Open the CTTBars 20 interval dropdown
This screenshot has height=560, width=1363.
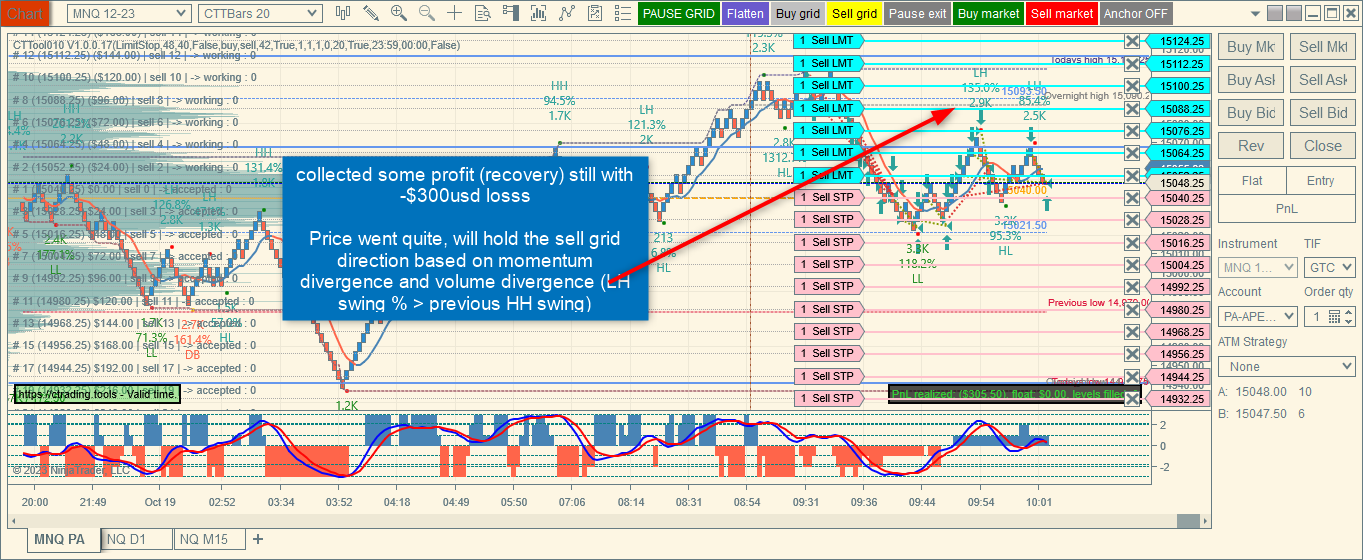260,13
